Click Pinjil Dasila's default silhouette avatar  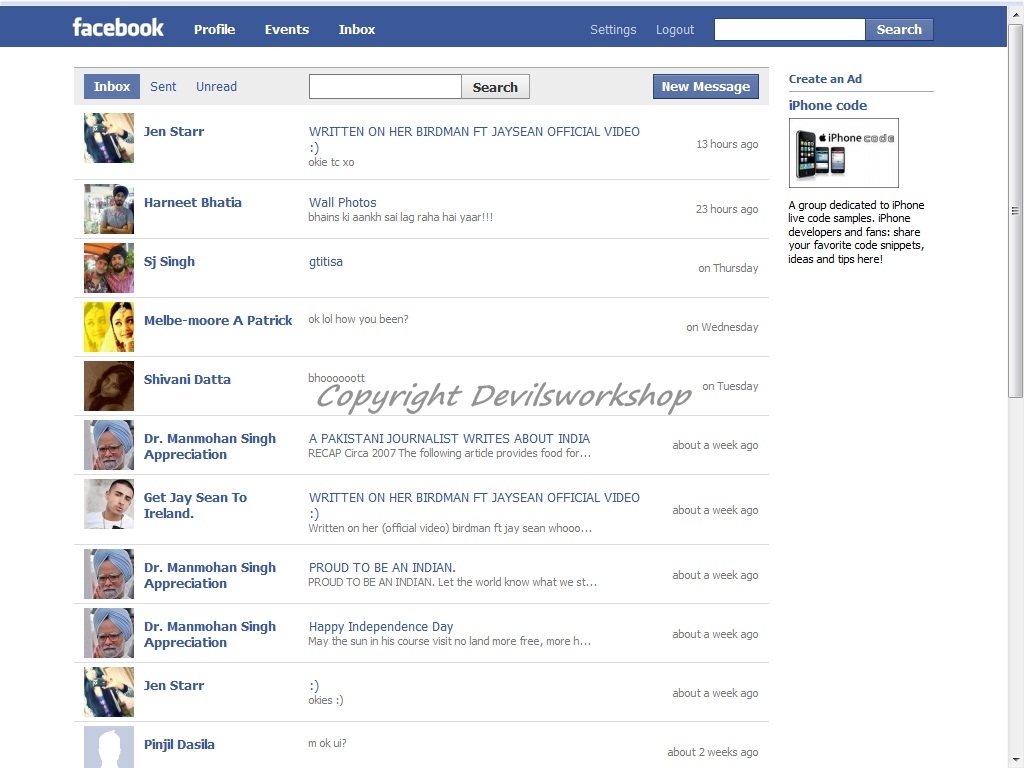coord(109,746)
